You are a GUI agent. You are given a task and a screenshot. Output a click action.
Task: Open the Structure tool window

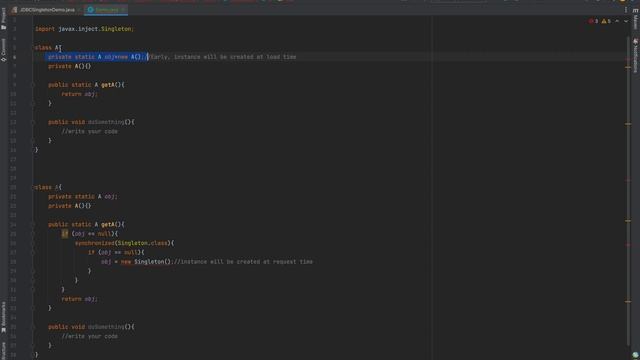coord(4,350)
